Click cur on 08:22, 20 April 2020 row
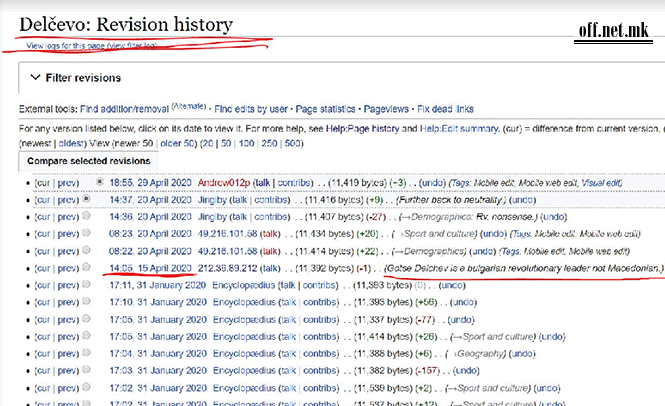The width and height of the screenshot is (665, 406). pyautogui.click(x=43, y=251)
